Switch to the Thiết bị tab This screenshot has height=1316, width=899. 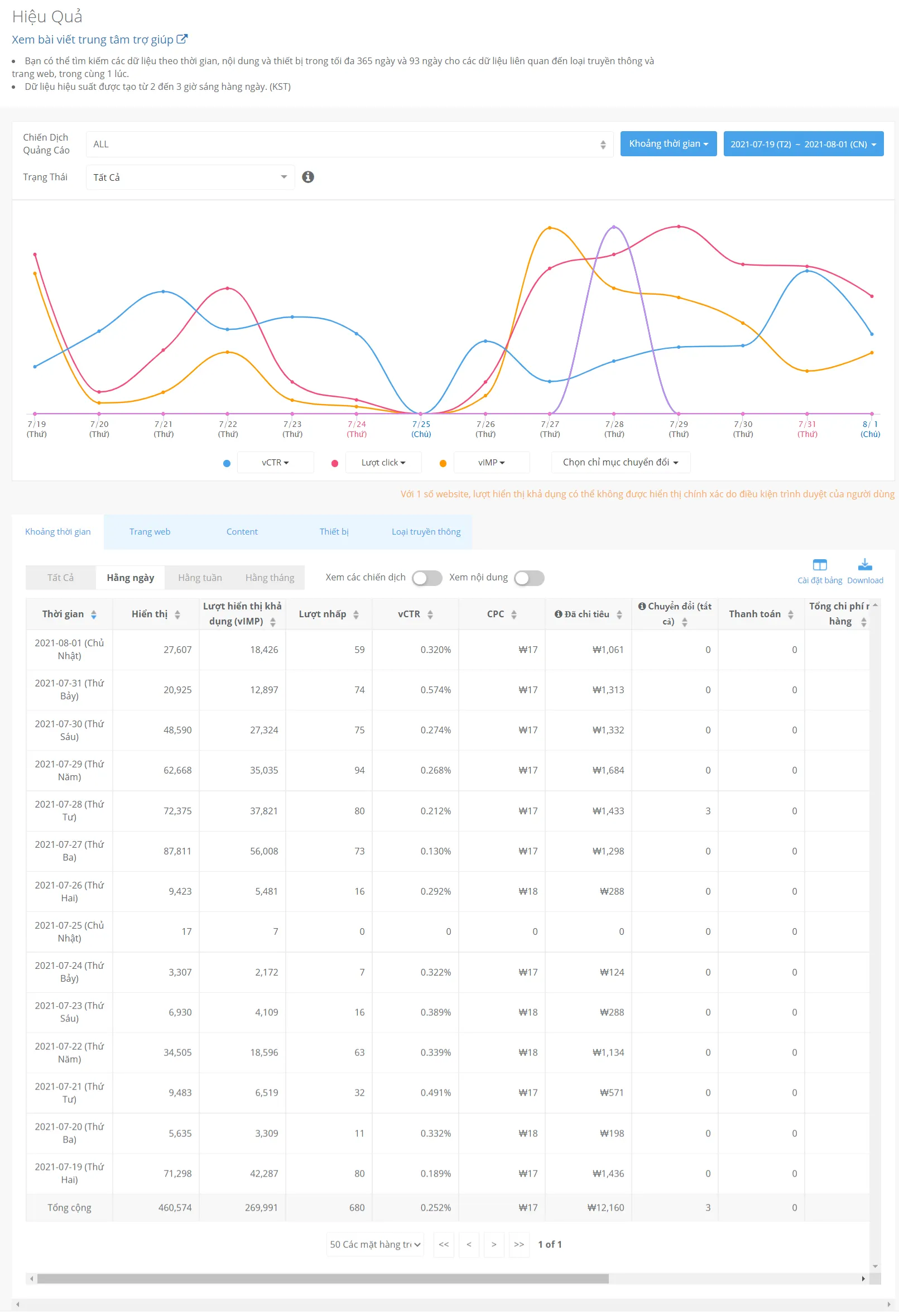click(x=334, y=532)
